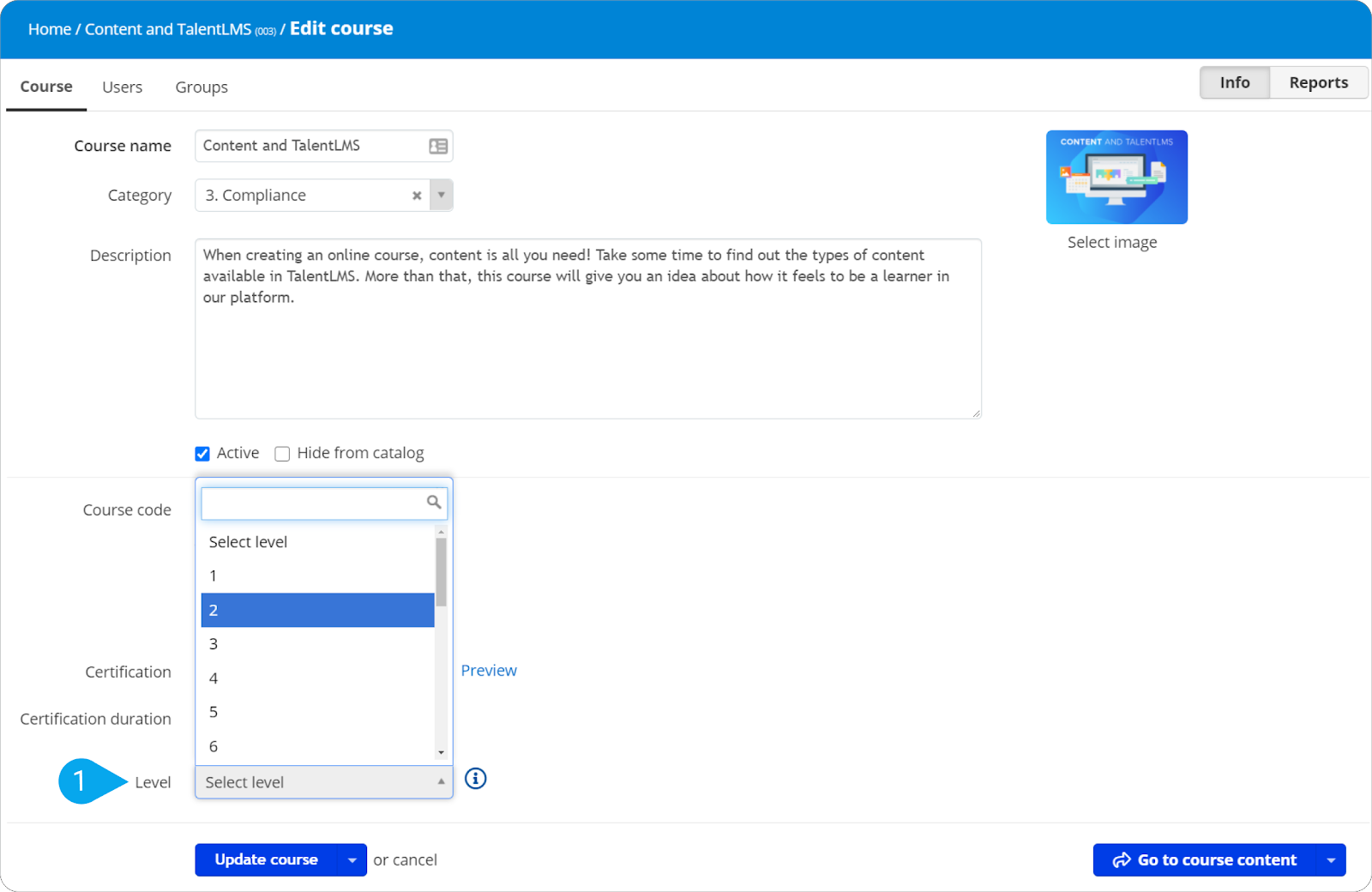Click the Go to course content button
This screenshot has height=892, width=1372.
(x=1205, y=860)
